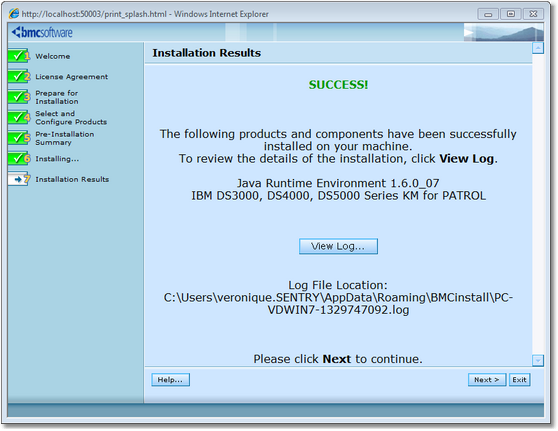558x431 pixels.
Task: Click the step 3 checkmark beside Prepare for Installation
Action: pos(19,97)
